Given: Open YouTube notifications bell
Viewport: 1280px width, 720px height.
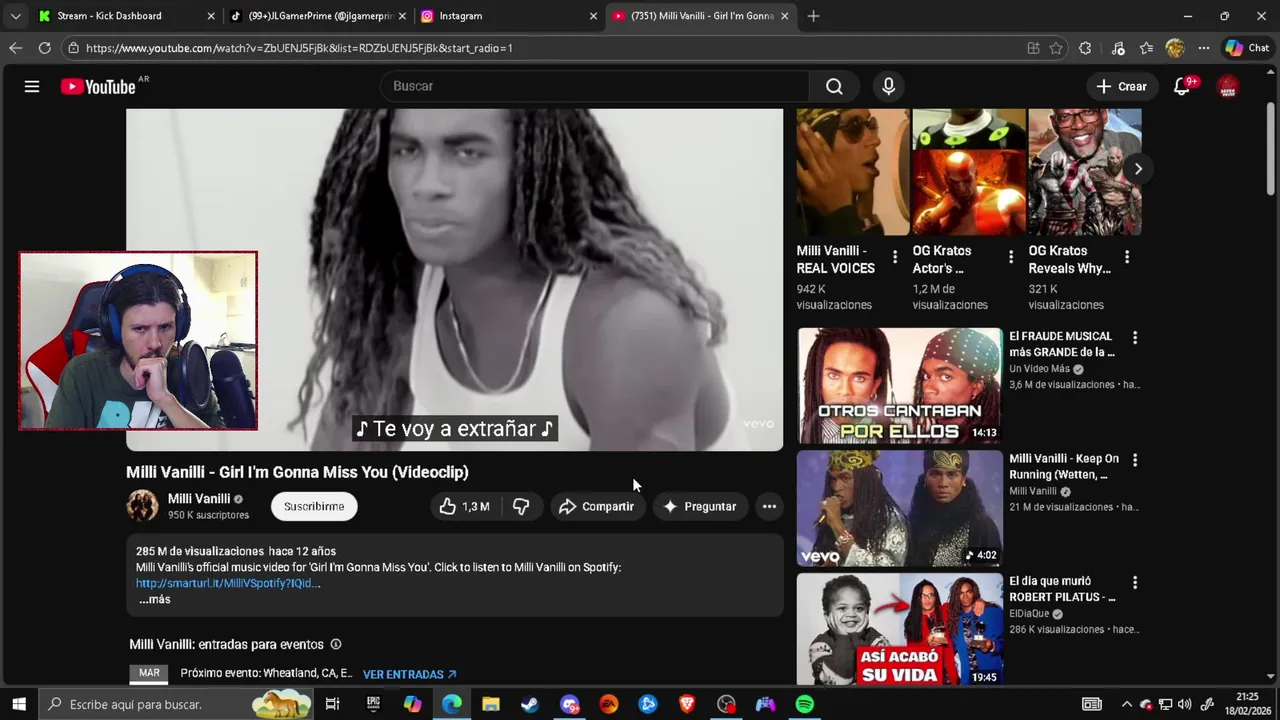Looking at the screenshot, I should coord(1182,87).
